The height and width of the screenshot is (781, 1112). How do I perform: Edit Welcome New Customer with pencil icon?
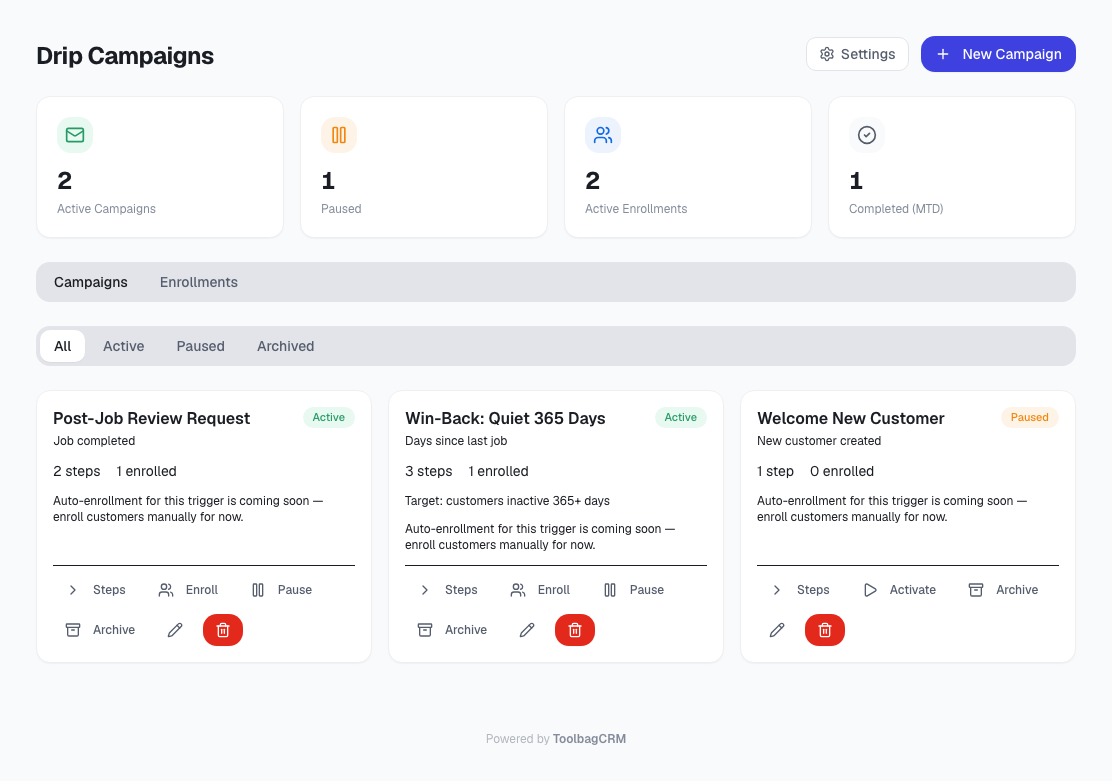(x=777, y=630)
